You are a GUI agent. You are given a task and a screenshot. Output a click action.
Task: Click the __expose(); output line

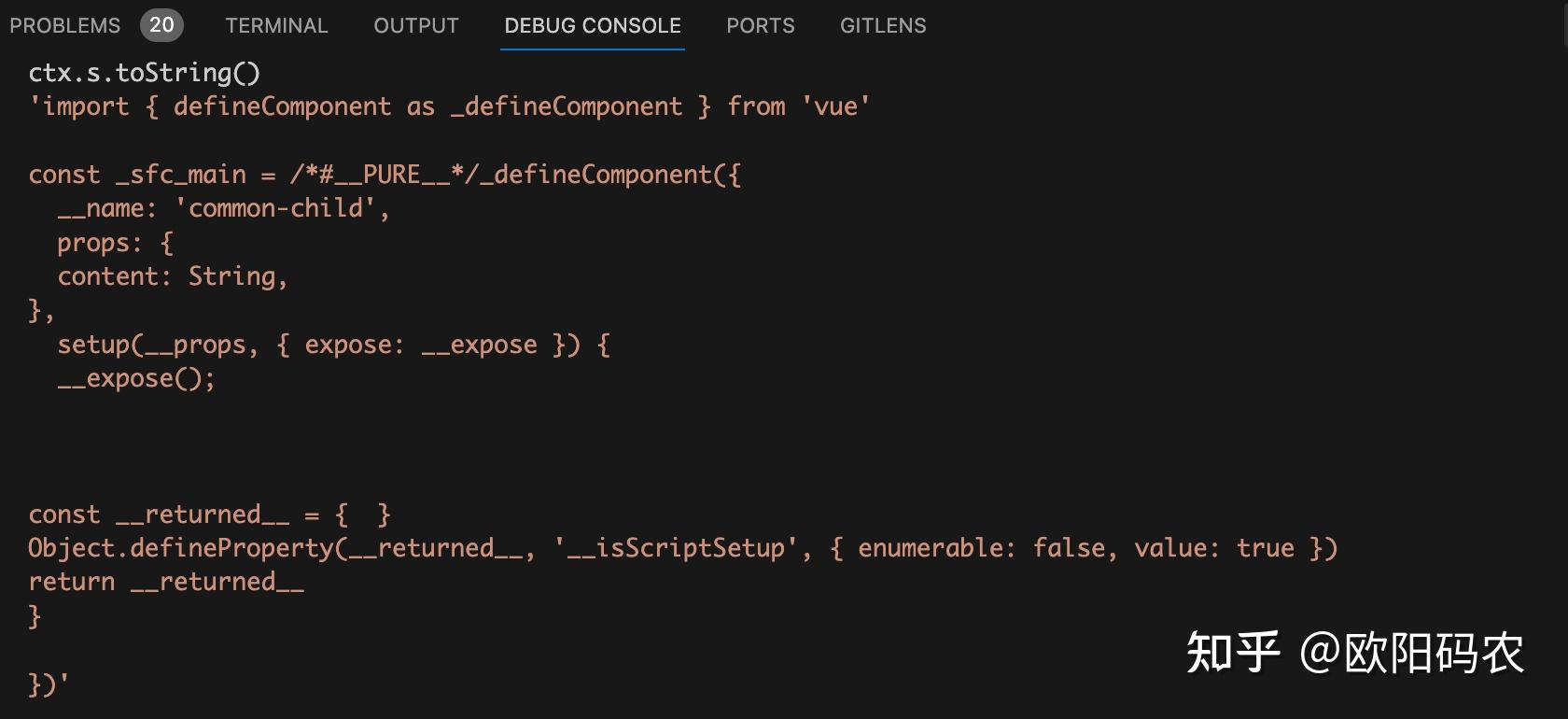pos(136,378)
